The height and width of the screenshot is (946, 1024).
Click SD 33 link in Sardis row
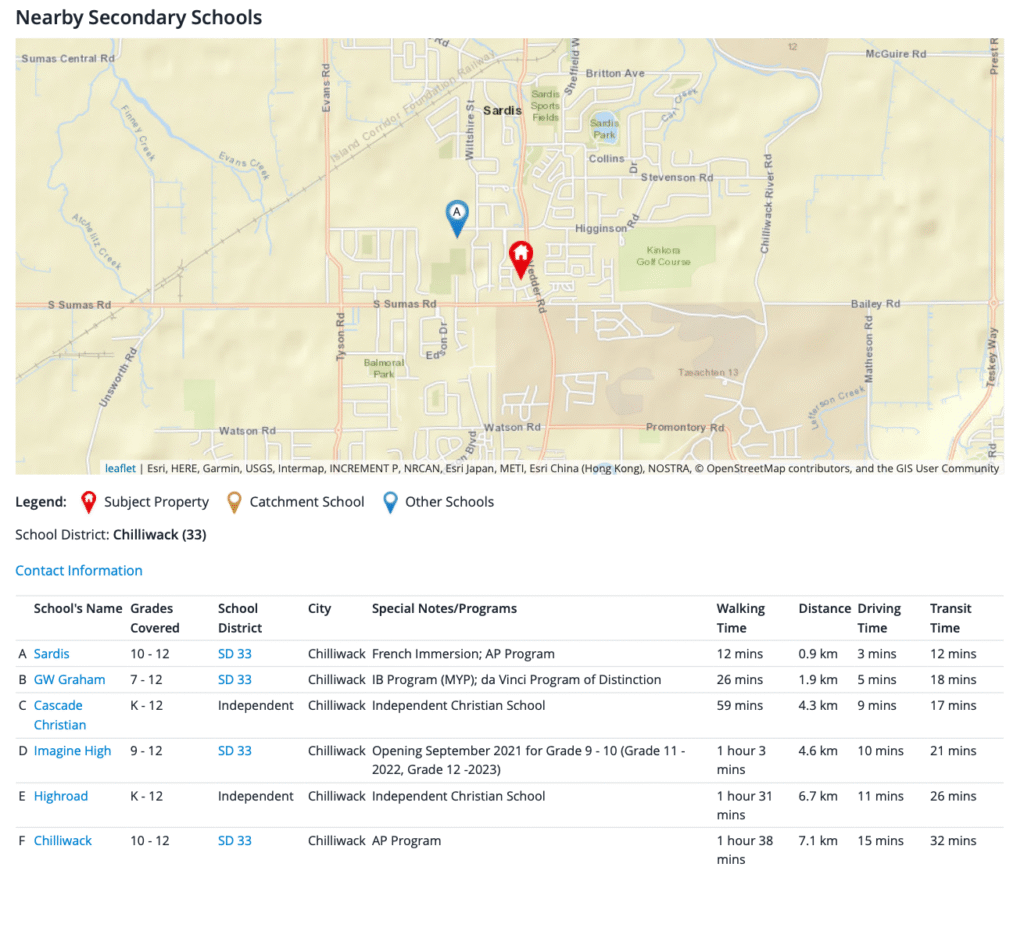[x=235, y=654]
